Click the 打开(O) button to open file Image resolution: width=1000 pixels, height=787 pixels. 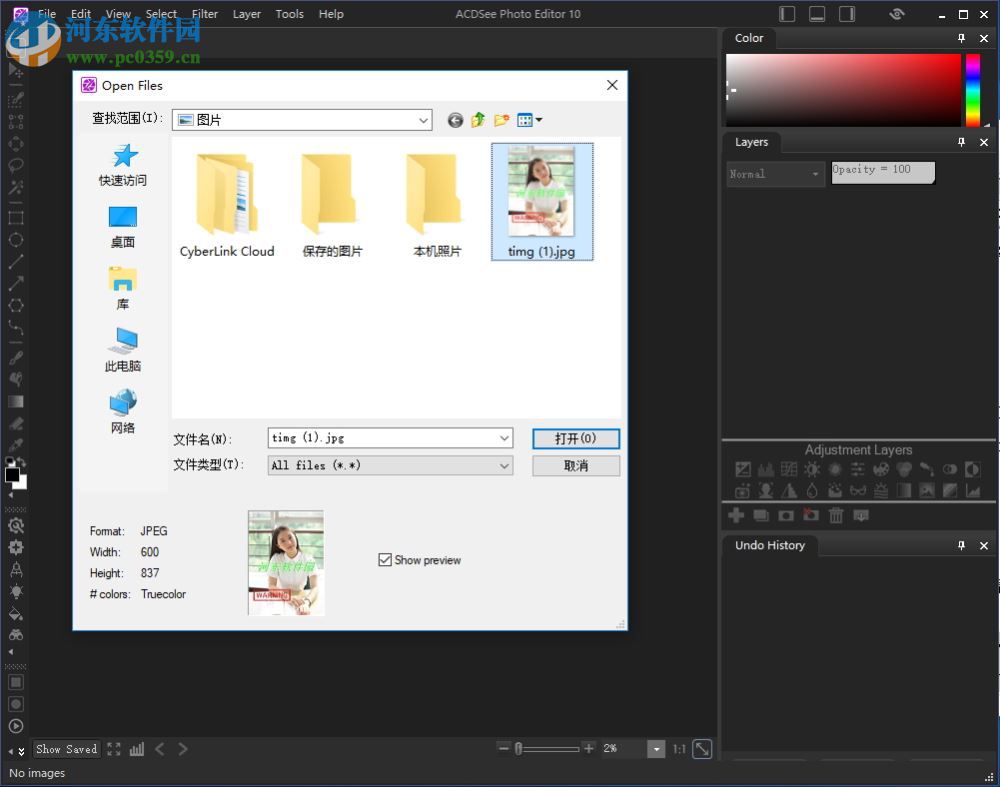click(x=575, y=438)
